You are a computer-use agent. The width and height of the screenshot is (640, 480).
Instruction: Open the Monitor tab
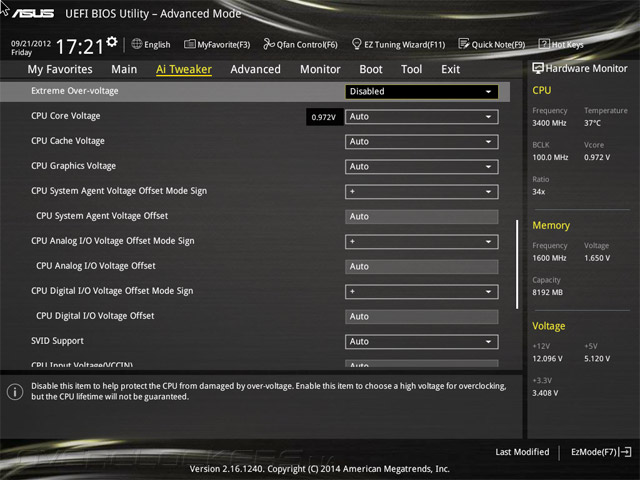320,69
